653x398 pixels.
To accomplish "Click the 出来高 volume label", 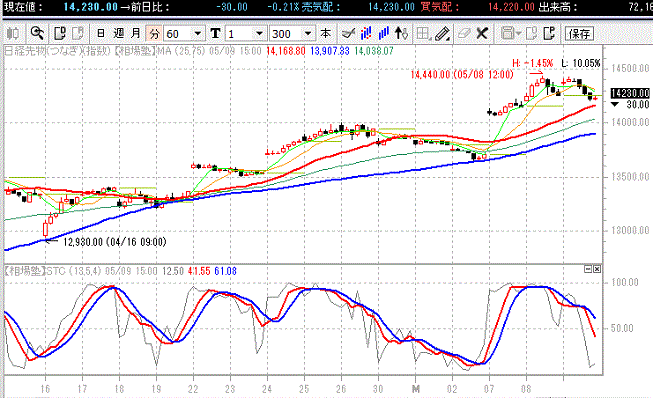I will click(558, 7).
